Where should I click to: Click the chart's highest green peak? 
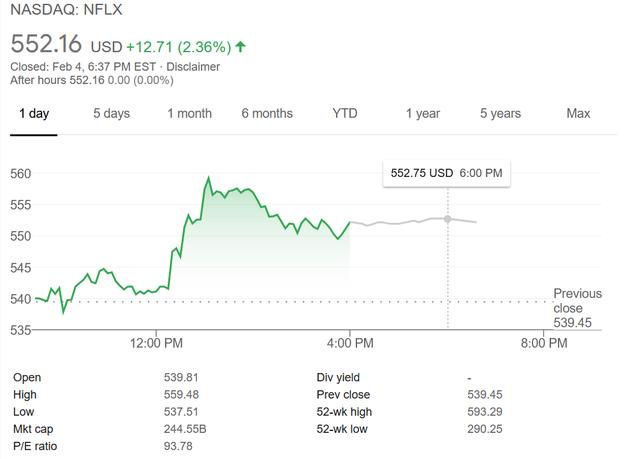pyautogui.click(x=208, y=178)
